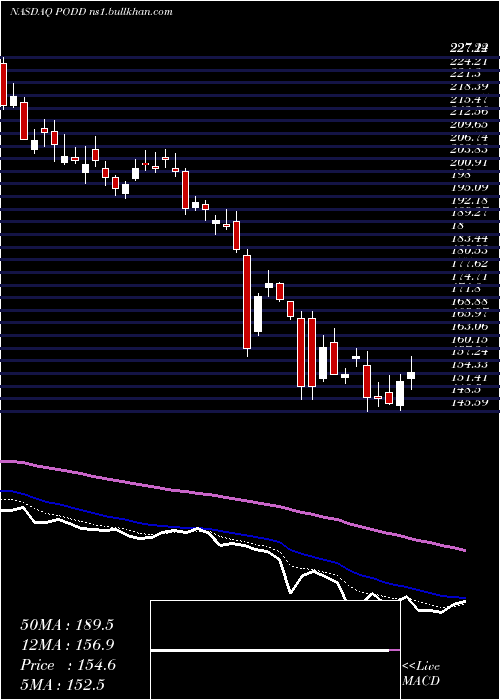Click the Price : 154.6 readout

[68, 665]
